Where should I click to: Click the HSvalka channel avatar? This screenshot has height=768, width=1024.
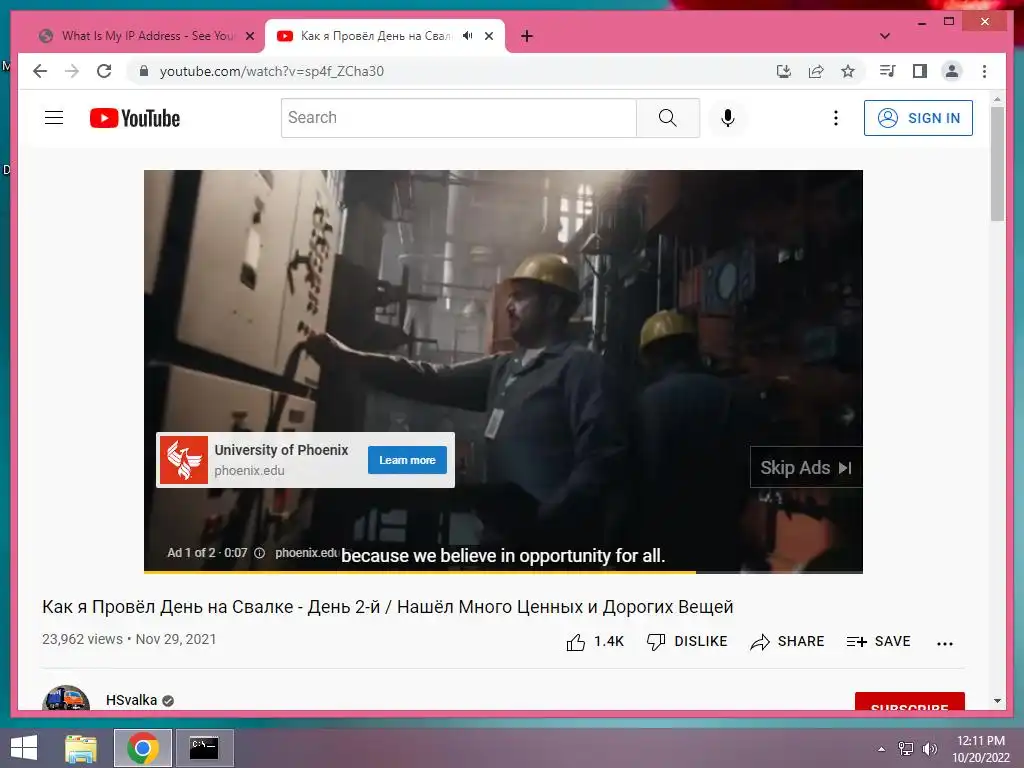[x=66, y=697]
